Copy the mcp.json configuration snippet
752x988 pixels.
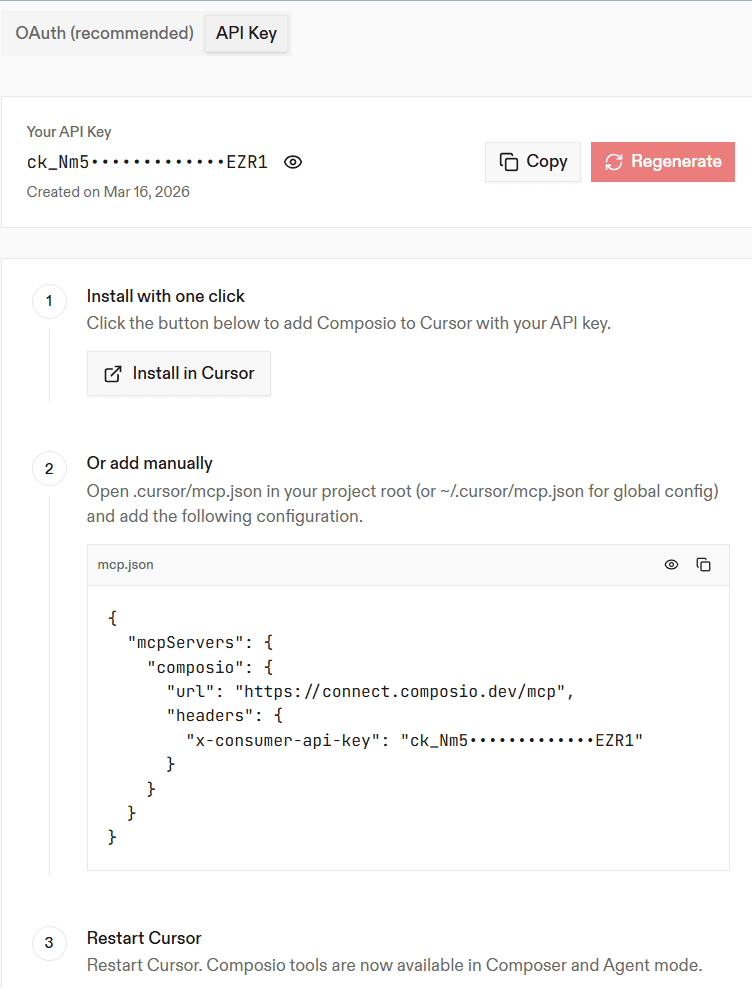point(703,565)
